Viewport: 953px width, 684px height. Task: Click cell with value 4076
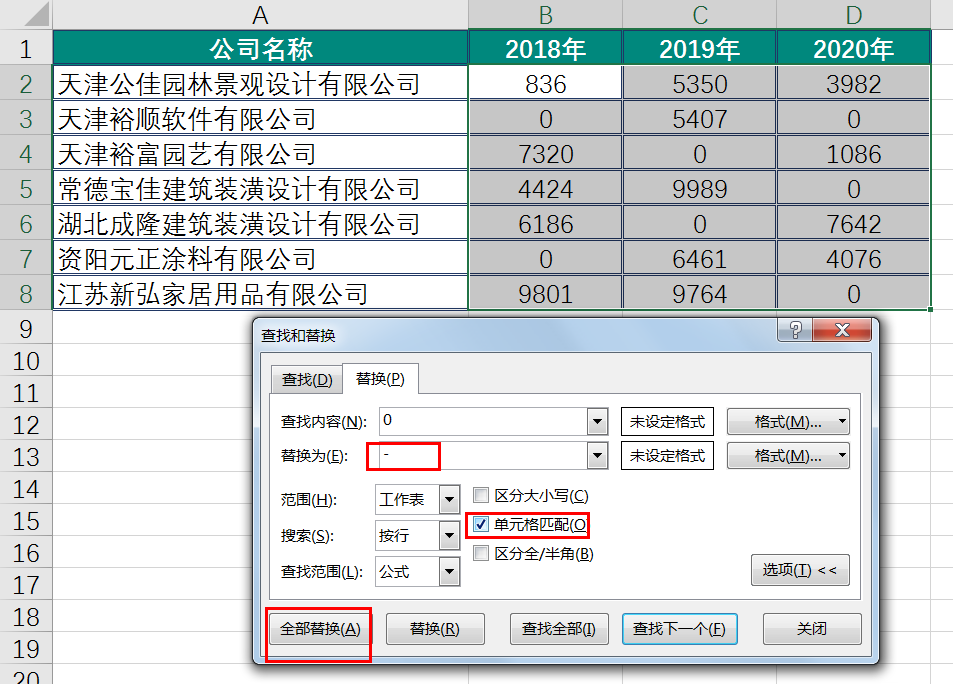tap(853, 259)
